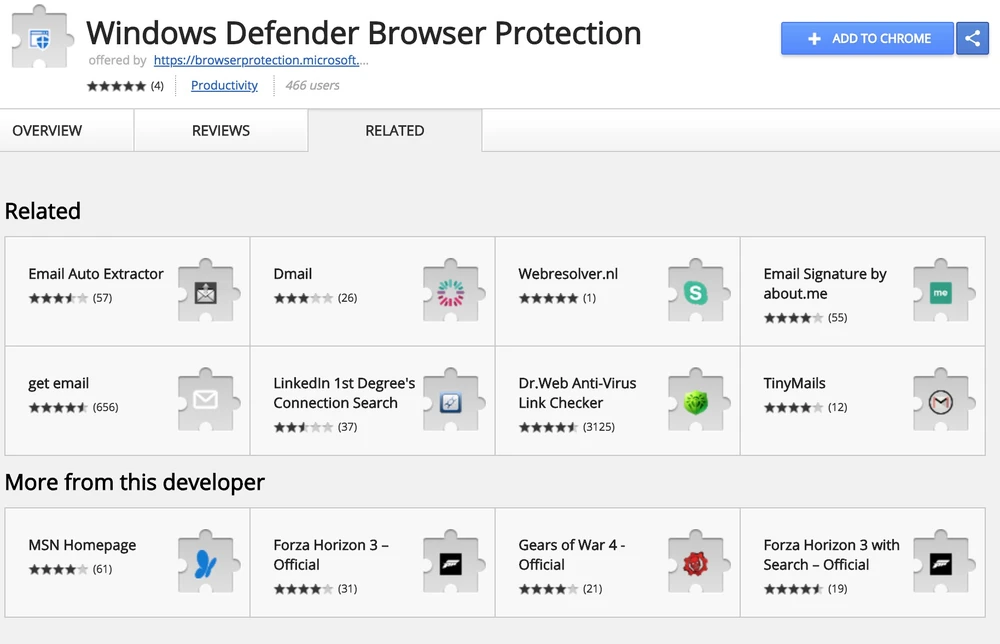Open the get email extension title
1000x644 pixels.
[x=59, y=383]
